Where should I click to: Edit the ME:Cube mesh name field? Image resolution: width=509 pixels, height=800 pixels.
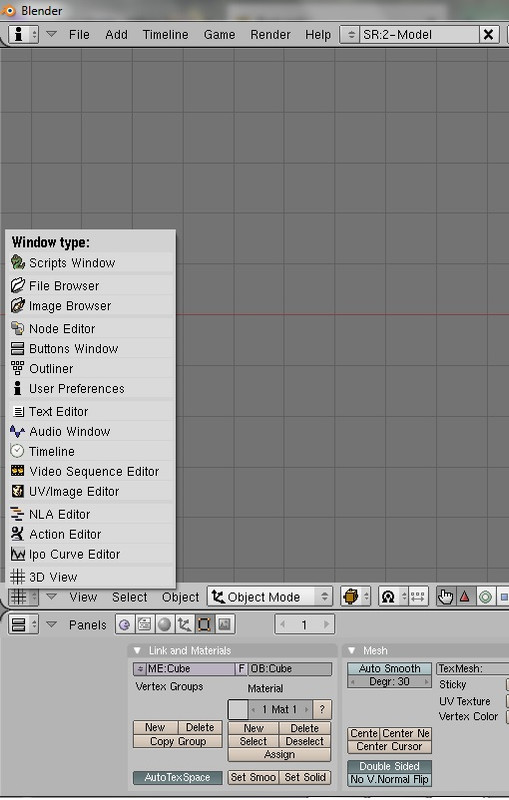point(190,668)
